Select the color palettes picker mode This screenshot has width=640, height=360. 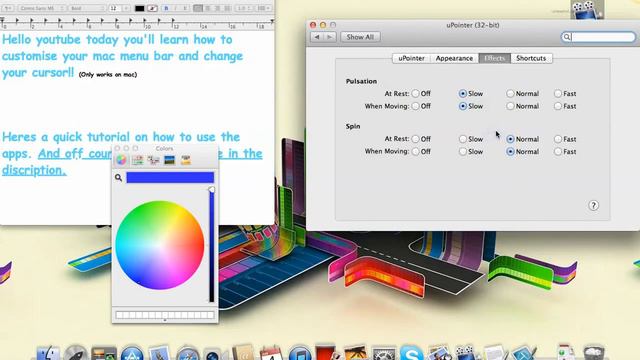coord(153,160)
